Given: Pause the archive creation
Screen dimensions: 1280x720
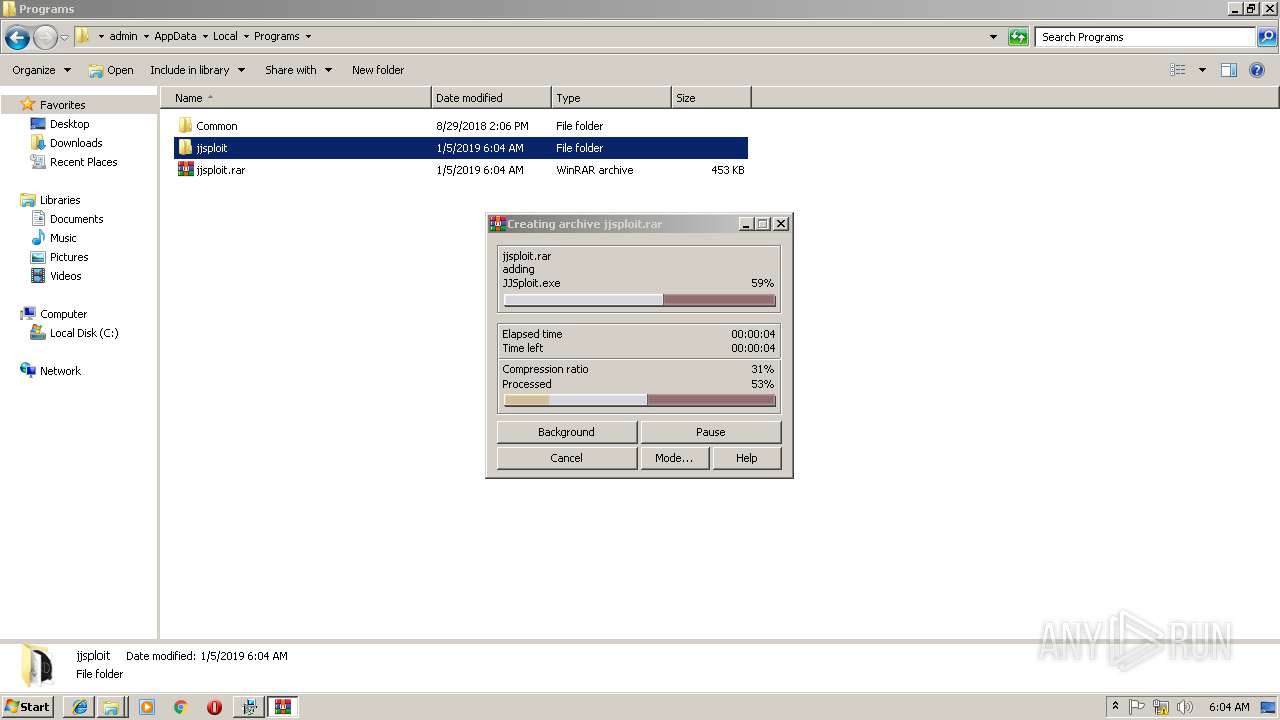Looking at the screenshot, I should 711,432.
